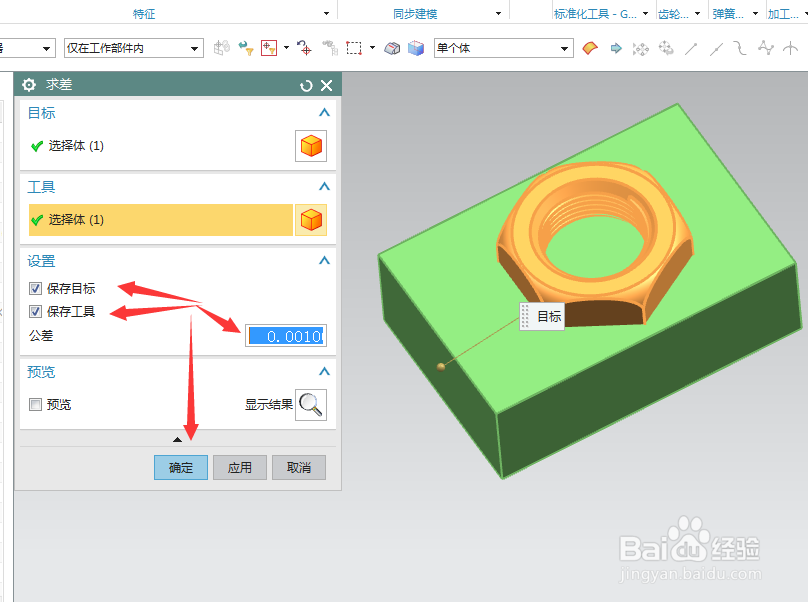This screenshot has height=602, width=808.
Task: Open the 齿轮... group menu
Action: tap(697, 14)
